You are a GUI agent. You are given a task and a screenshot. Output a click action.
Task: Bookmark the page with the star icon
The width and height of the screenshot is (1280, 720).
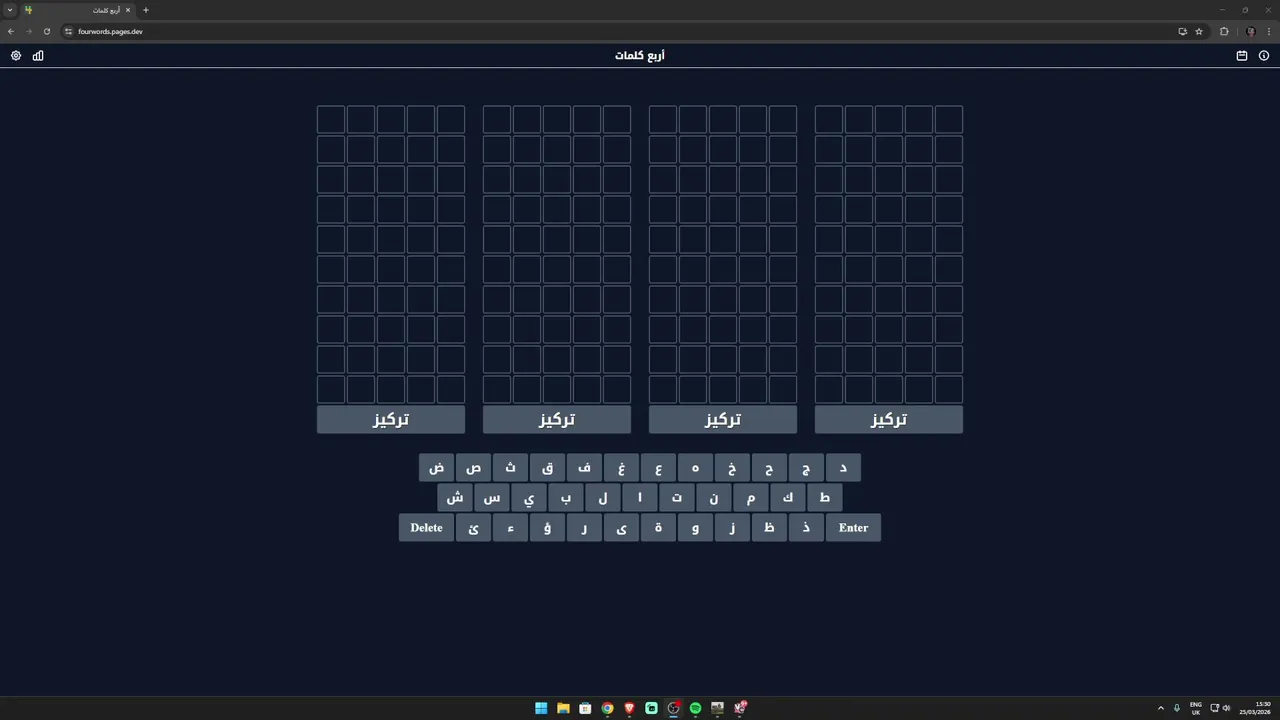pyautogui.click(x=1199, y=31)
